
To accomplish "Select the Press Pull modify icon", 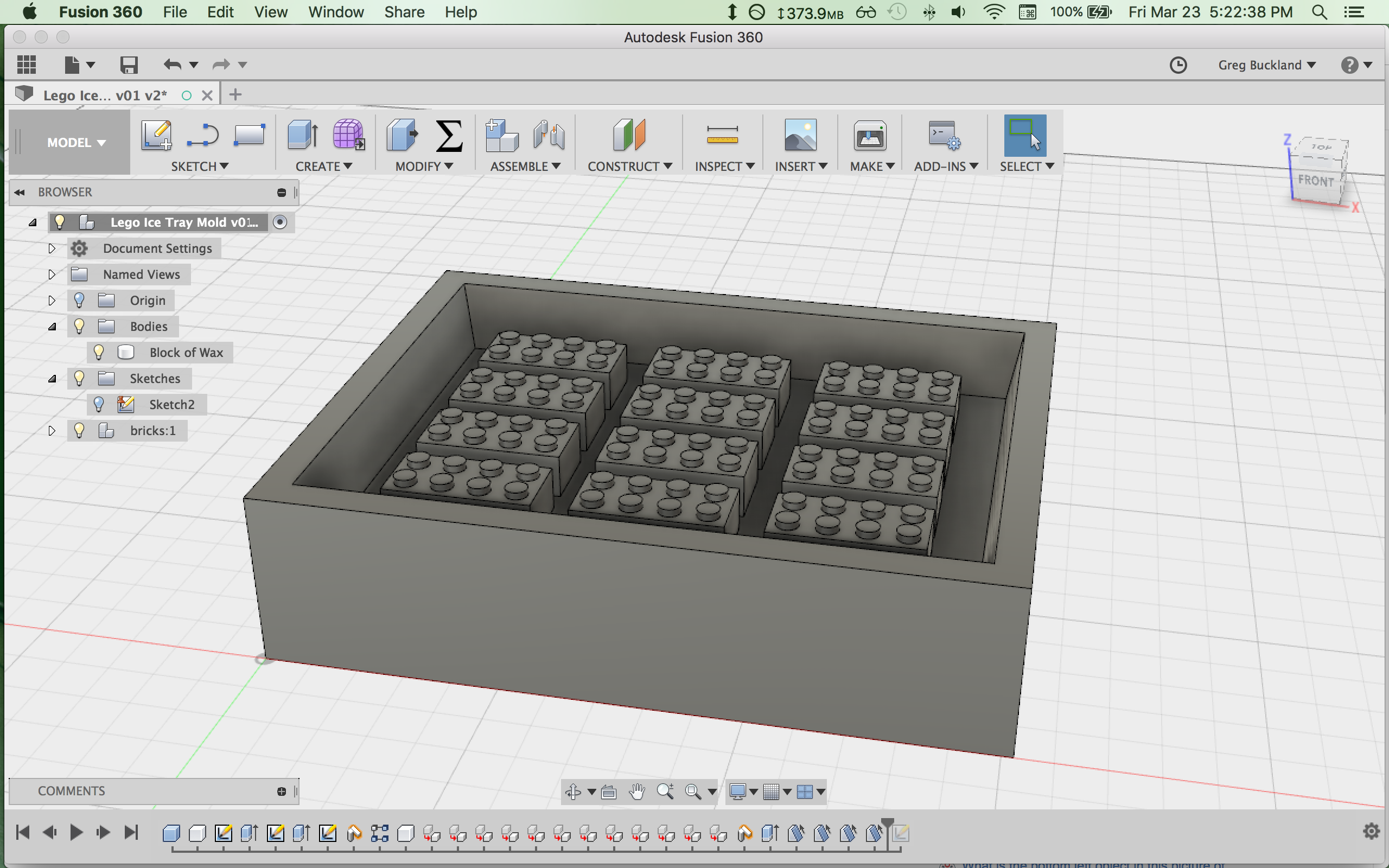I will pos(403,136).
